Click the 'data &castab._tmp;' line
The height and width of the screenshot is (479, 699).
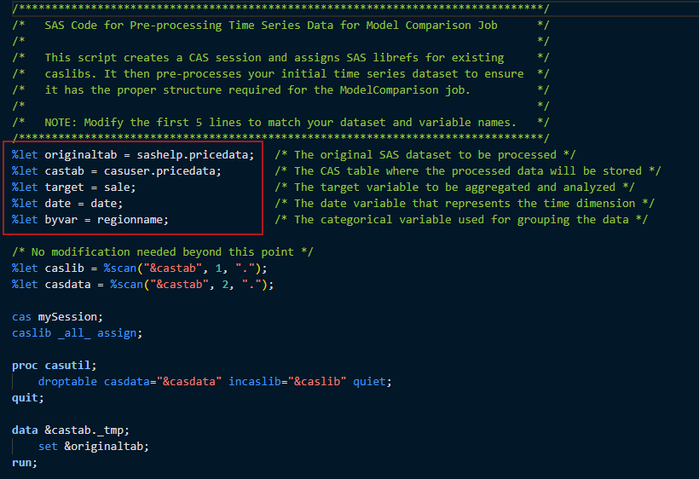pos(70,430)
